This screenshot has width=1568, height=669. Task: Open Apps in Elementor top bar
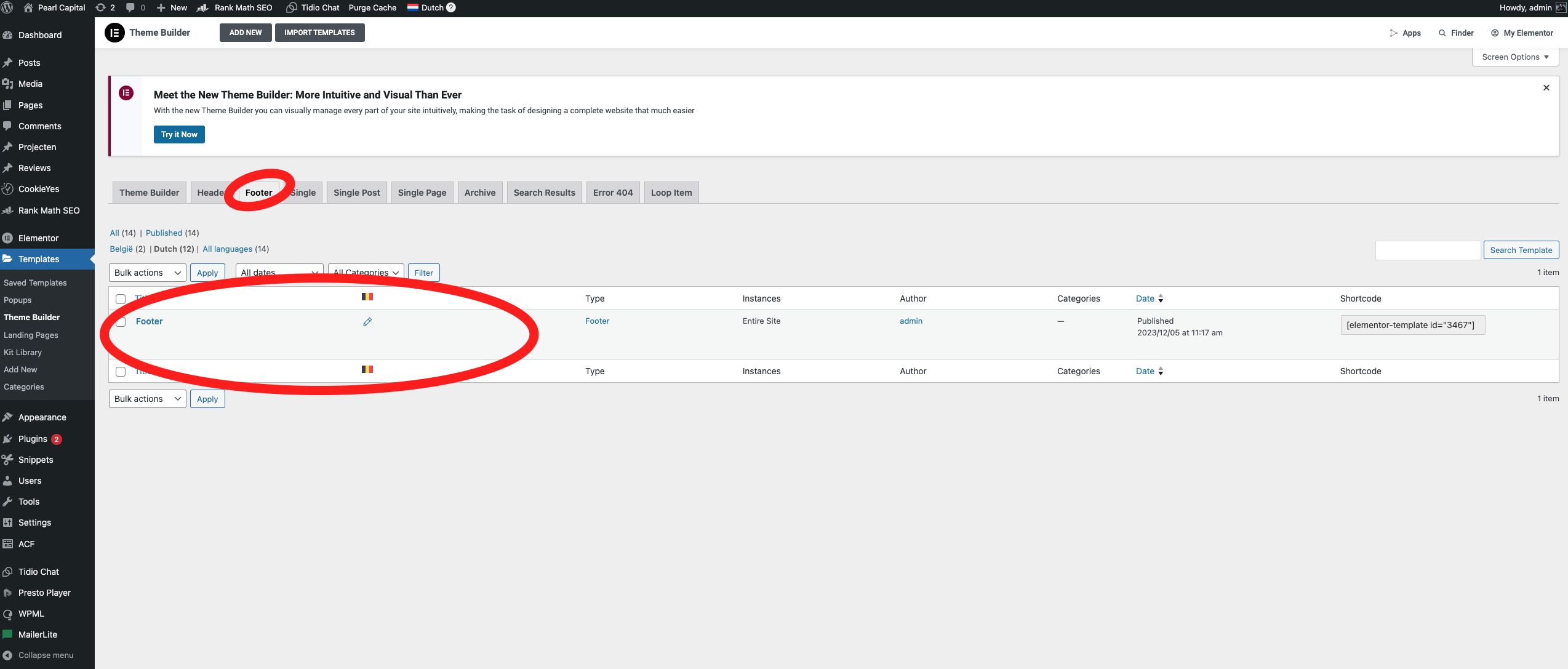click(x=1405, y=33)
